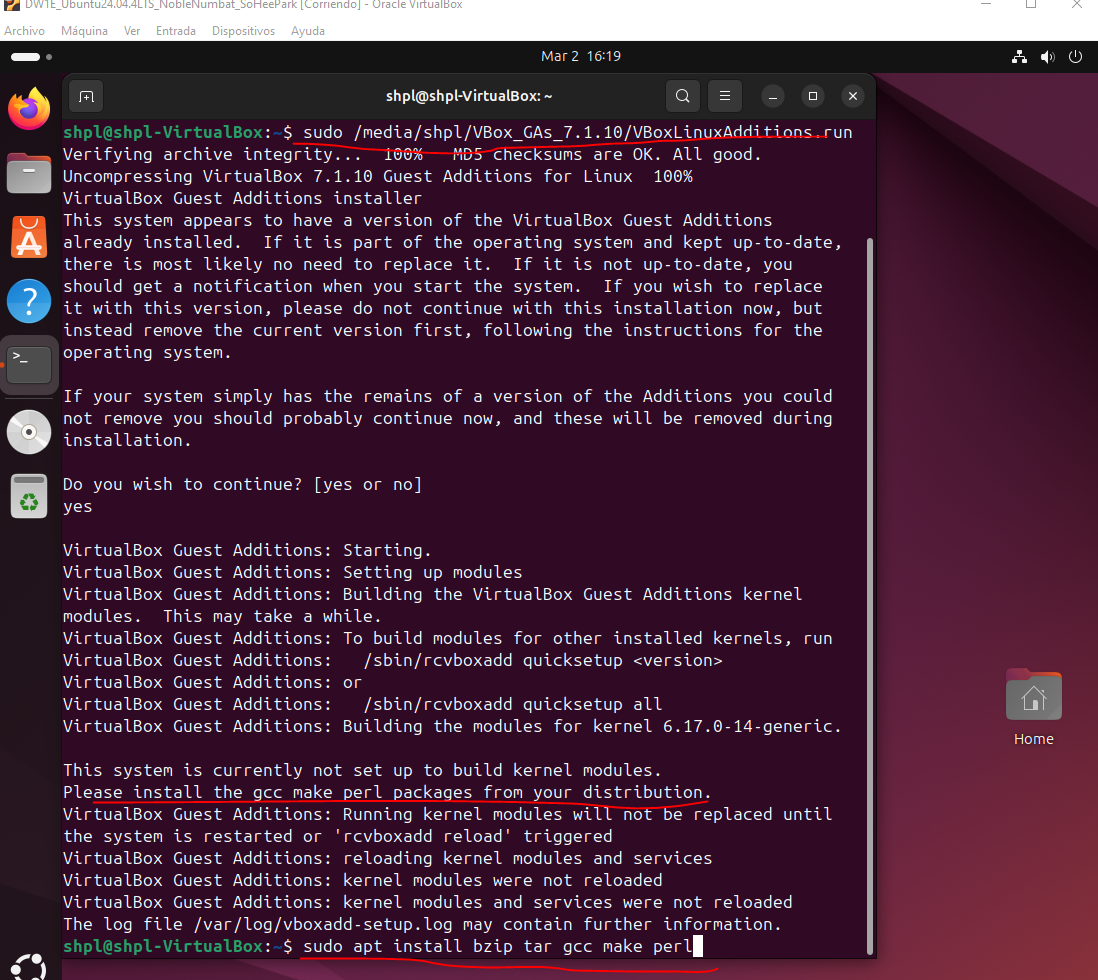Open the Dispositivos menu
Viewport: 1098px width, 980px height.
point(244,31)
